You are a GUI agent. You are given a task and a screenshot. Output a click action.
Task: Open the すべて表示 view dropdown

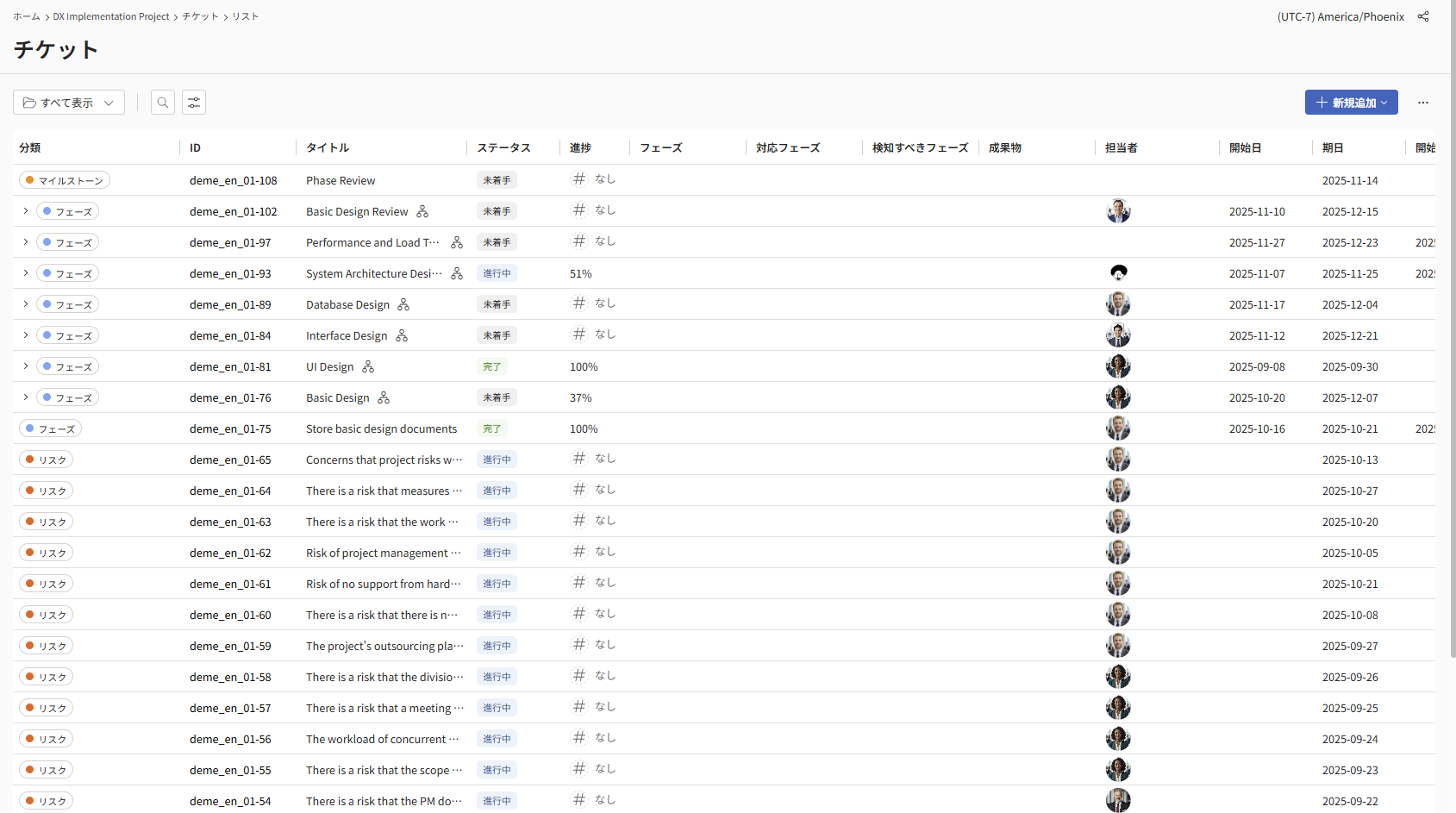[69, 103]
